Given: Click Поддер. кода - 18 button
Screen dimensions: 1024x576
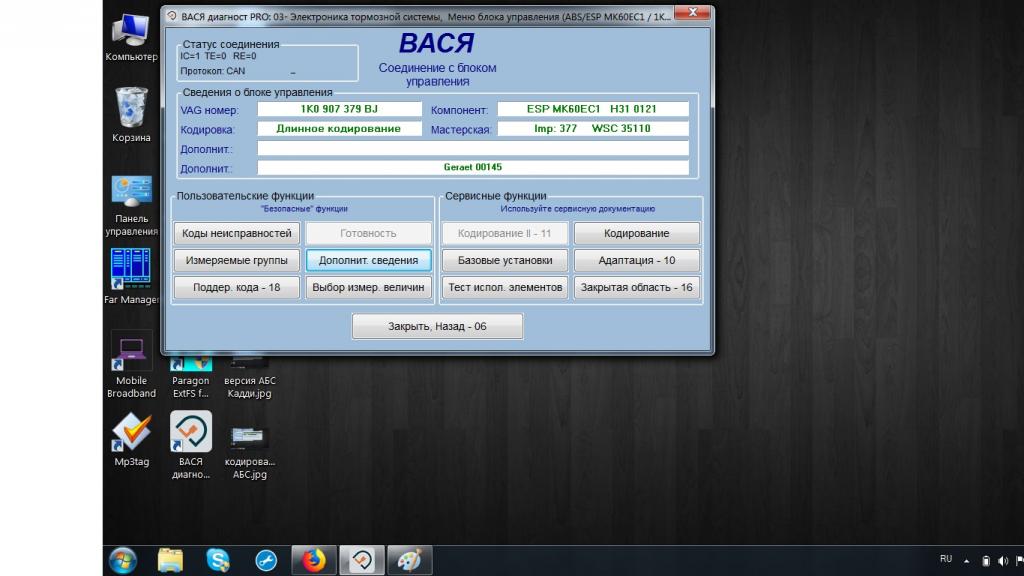Looking at the screenshot, I should click(x=237, y=287).
